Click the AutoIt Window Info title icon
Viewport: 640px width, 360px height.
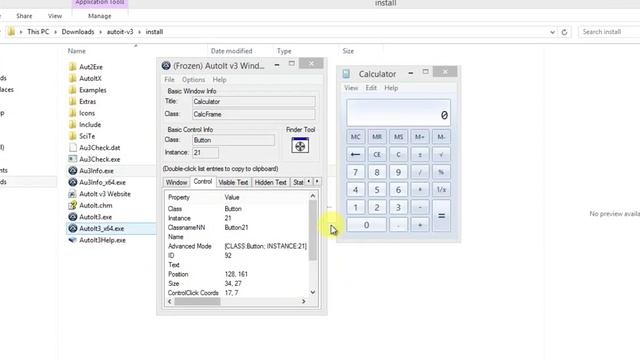tap(166, 65)
